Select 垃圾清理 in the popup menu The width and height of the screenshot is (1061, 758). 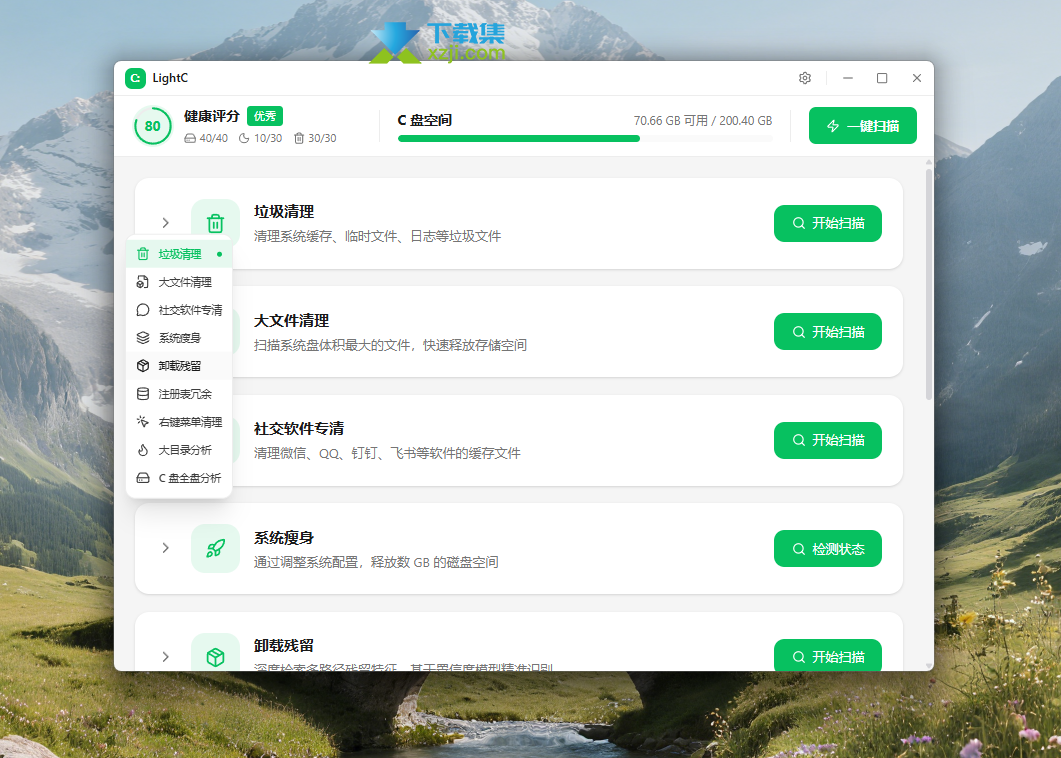179,254
